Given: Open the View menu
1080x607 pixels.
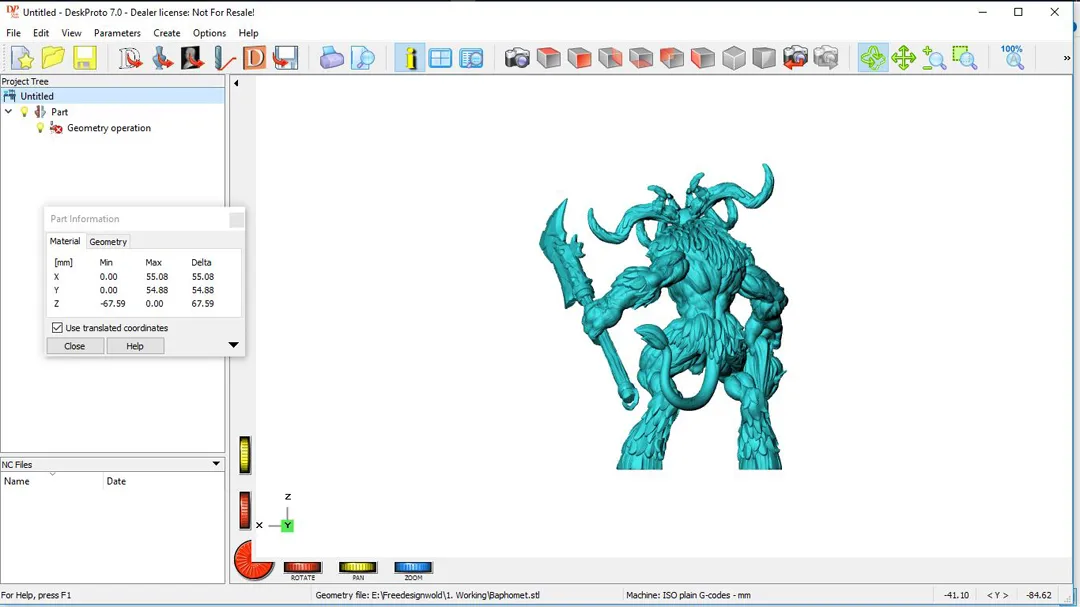Looking at the screenshot, I should 71,33.
